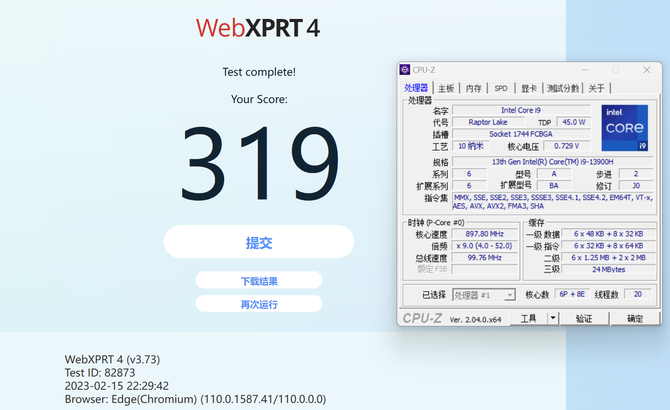Click the 验证 button in CPU-Z
The height and width of the screenshot is (410, 670).
(584, 319)
